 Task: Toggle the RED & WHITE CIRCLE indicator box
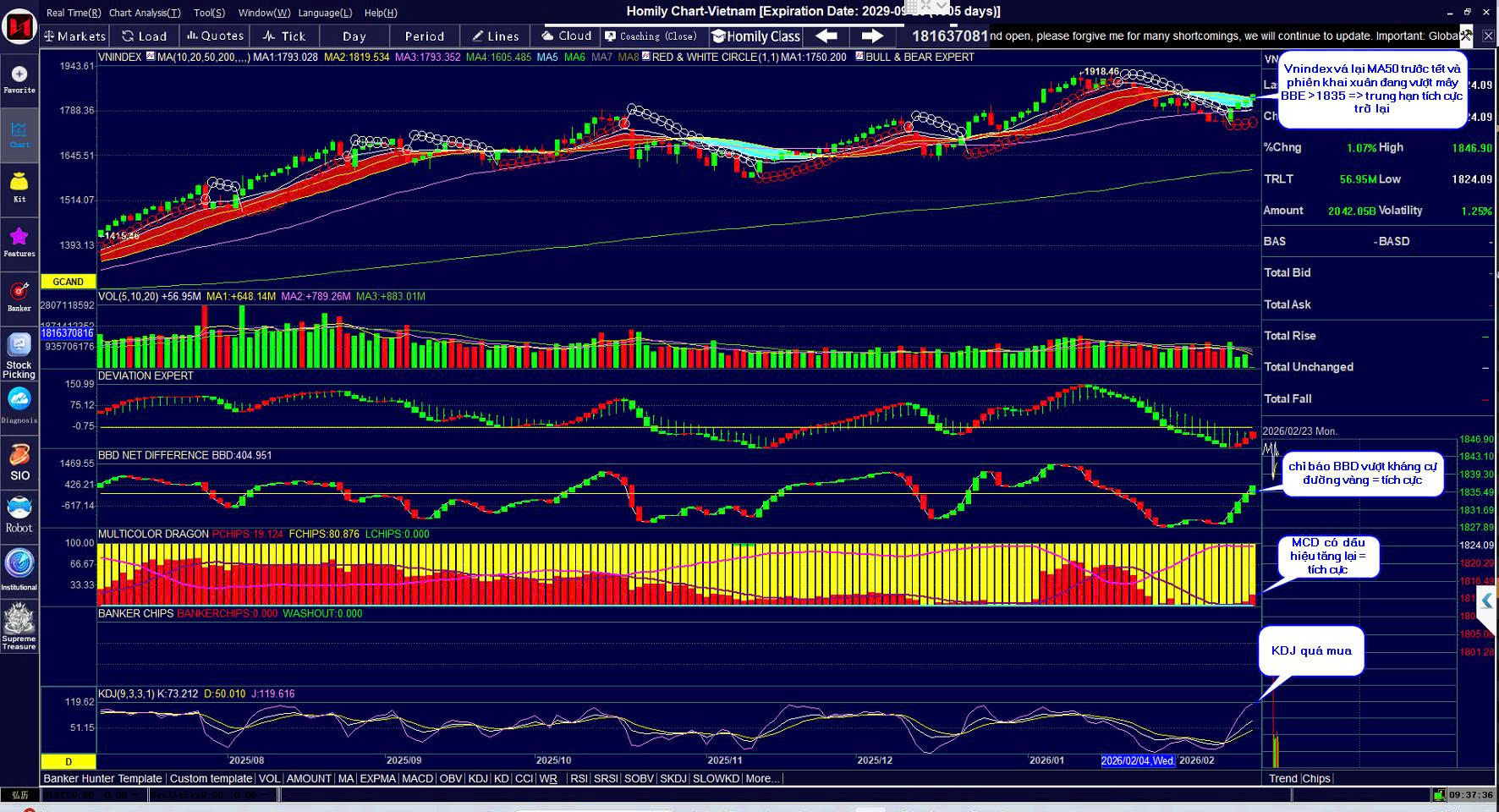(645, 57)
